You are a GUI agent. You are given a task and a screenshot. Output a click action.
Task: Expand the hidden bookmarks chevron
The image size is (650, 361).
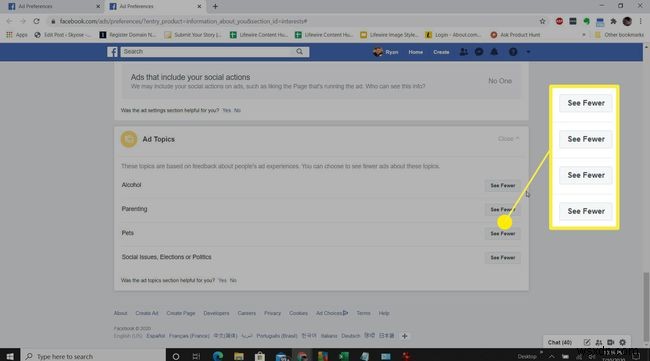click(584, 35)
